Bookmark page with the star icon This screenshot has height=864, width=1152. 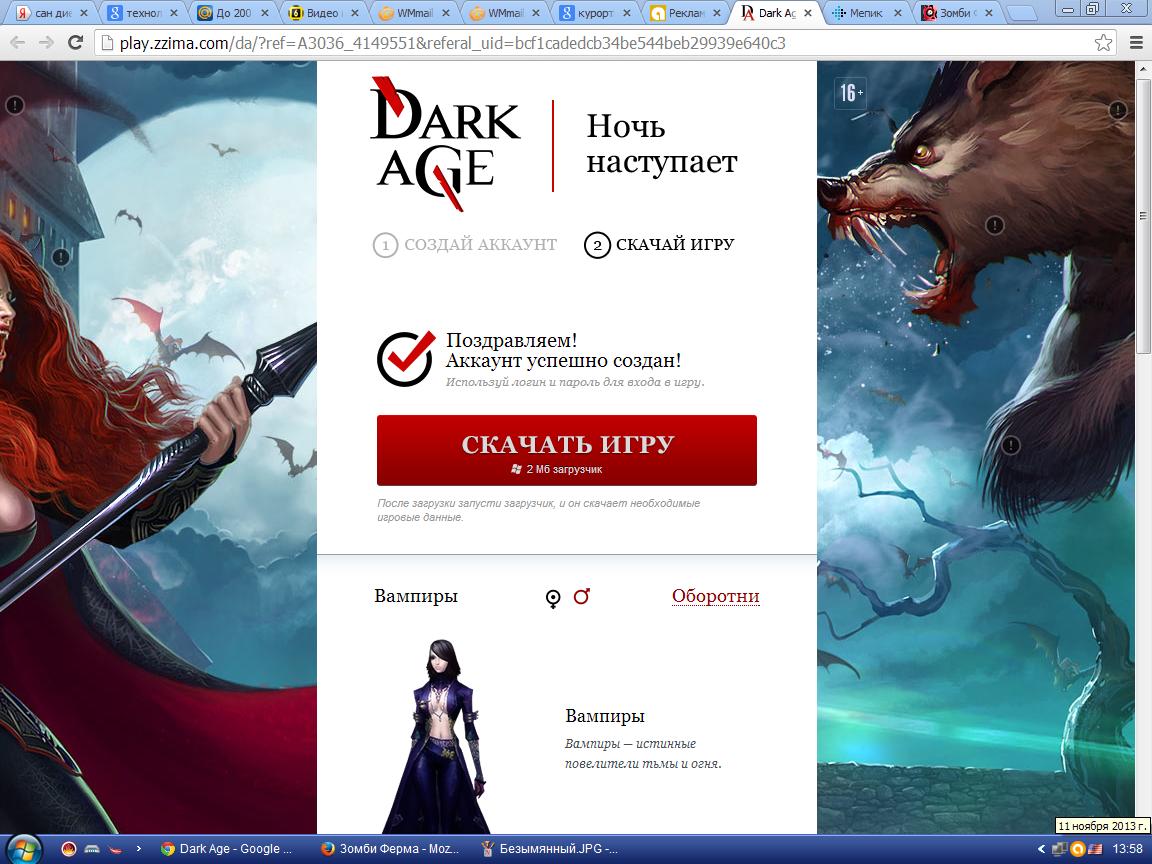[x=1104, y=43]
